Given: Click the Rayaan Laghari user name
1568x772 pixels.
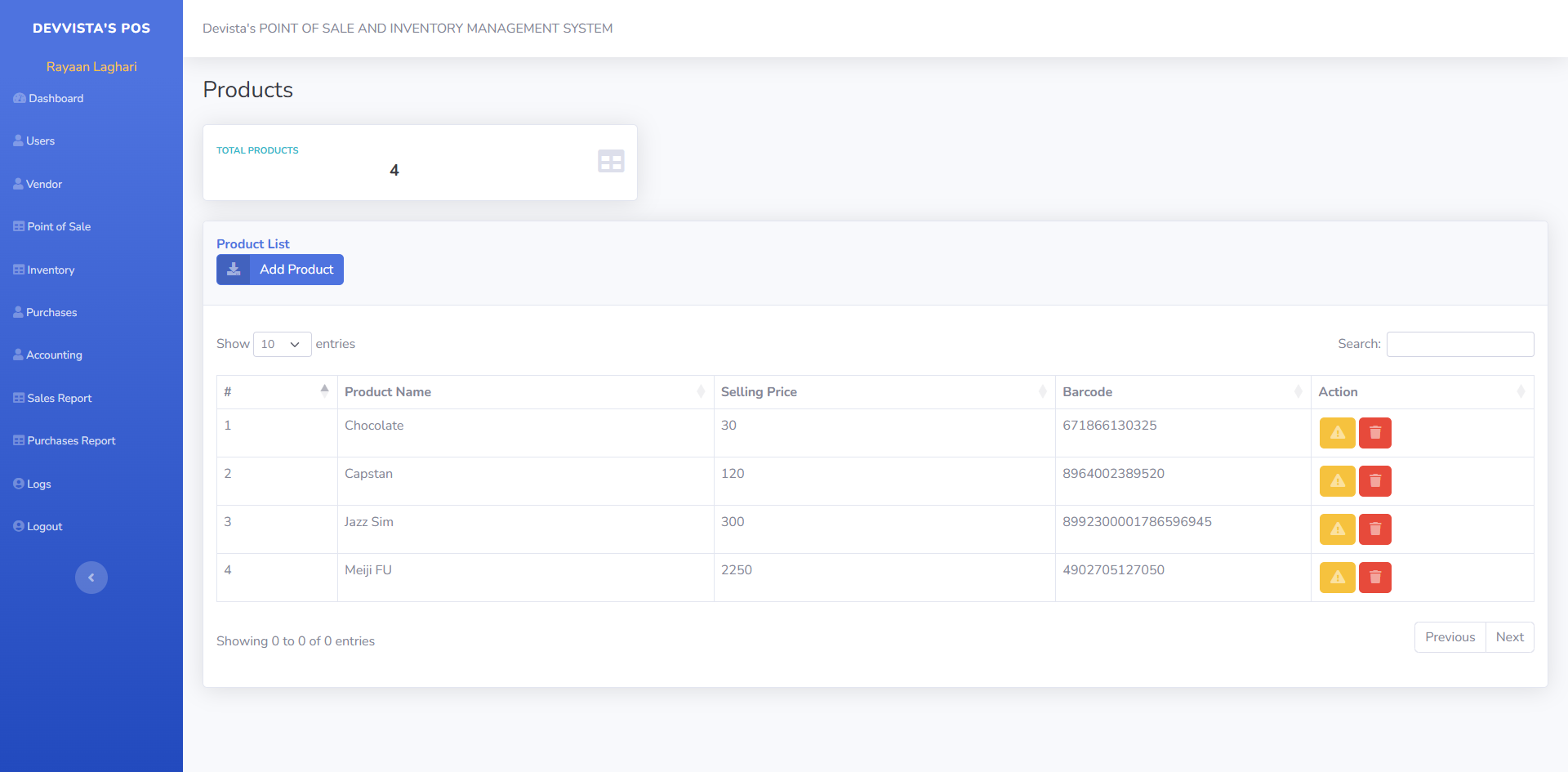Looking at the screenshot, I should (x=91, y=67).
